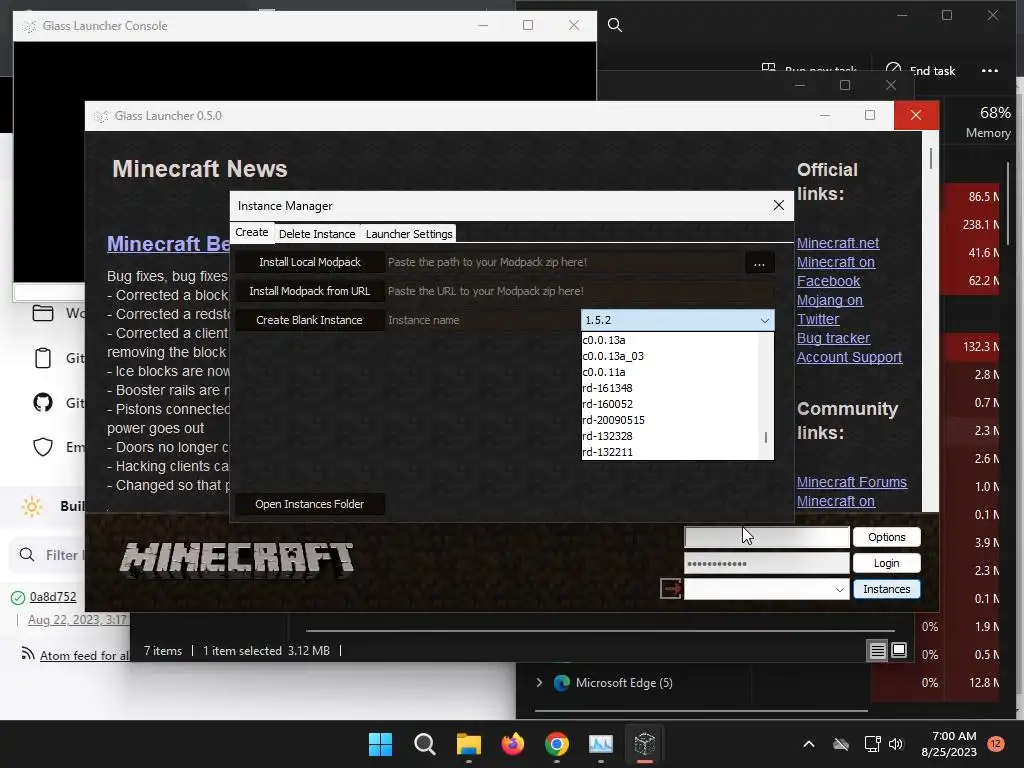Close the Instance Manager dialog

pyautogui.click(x=778, y=205)
